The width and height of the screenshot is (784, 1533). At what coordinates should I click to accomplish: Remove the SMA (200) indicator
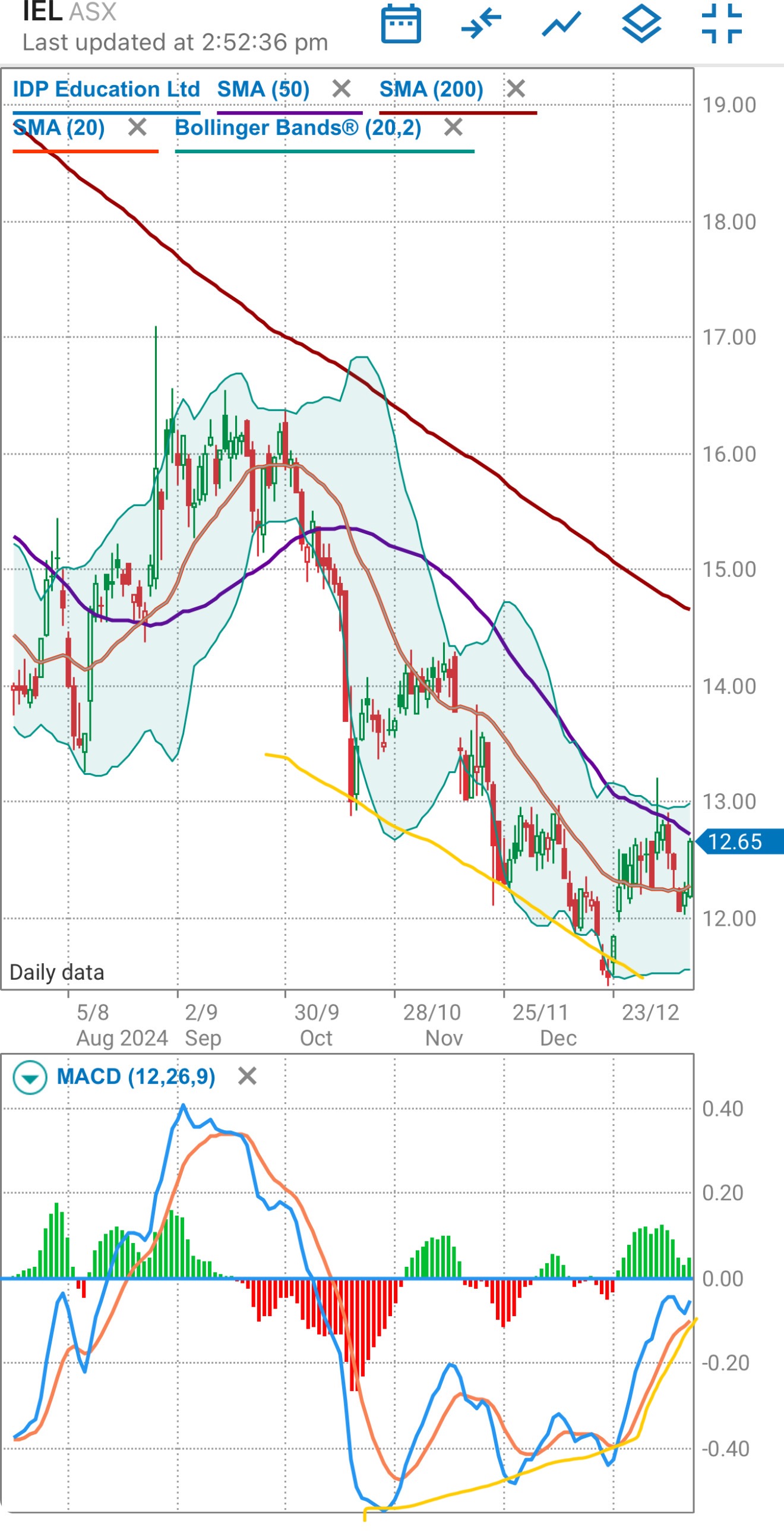coord(516,89)
